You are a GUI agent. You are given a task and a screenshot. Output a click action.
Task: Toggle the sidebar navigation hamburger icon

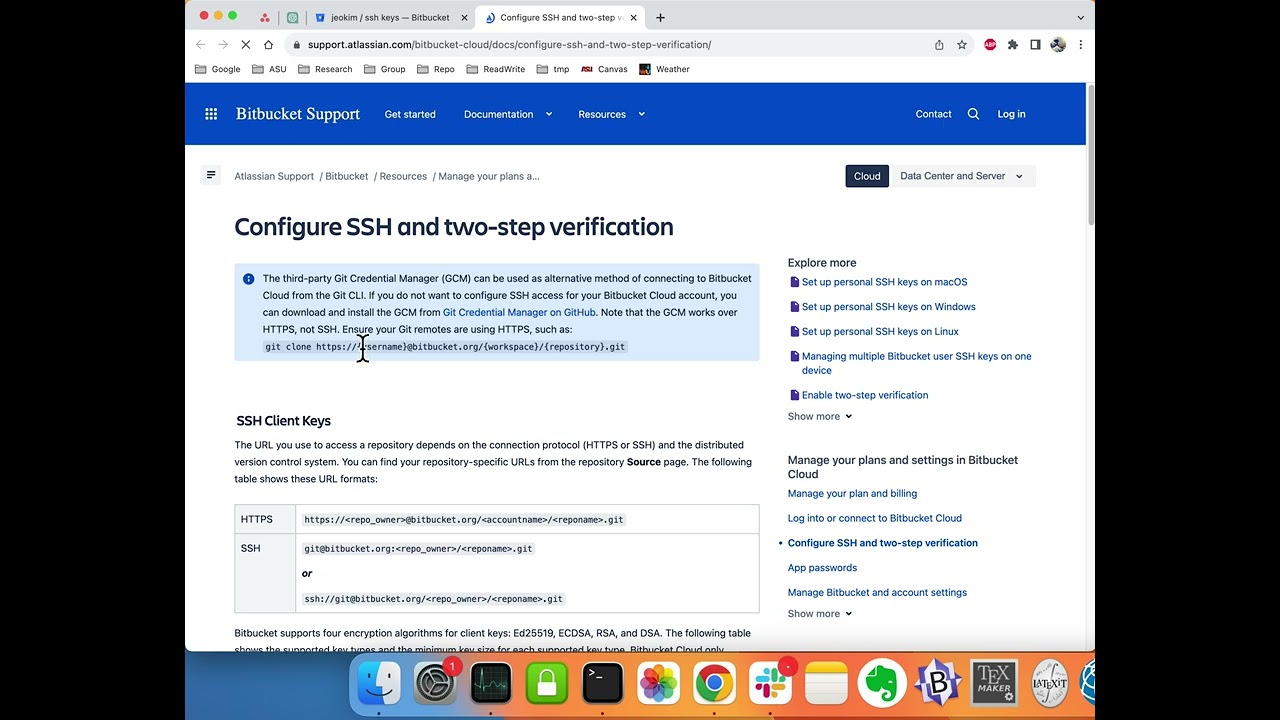[x=211, y=175]
